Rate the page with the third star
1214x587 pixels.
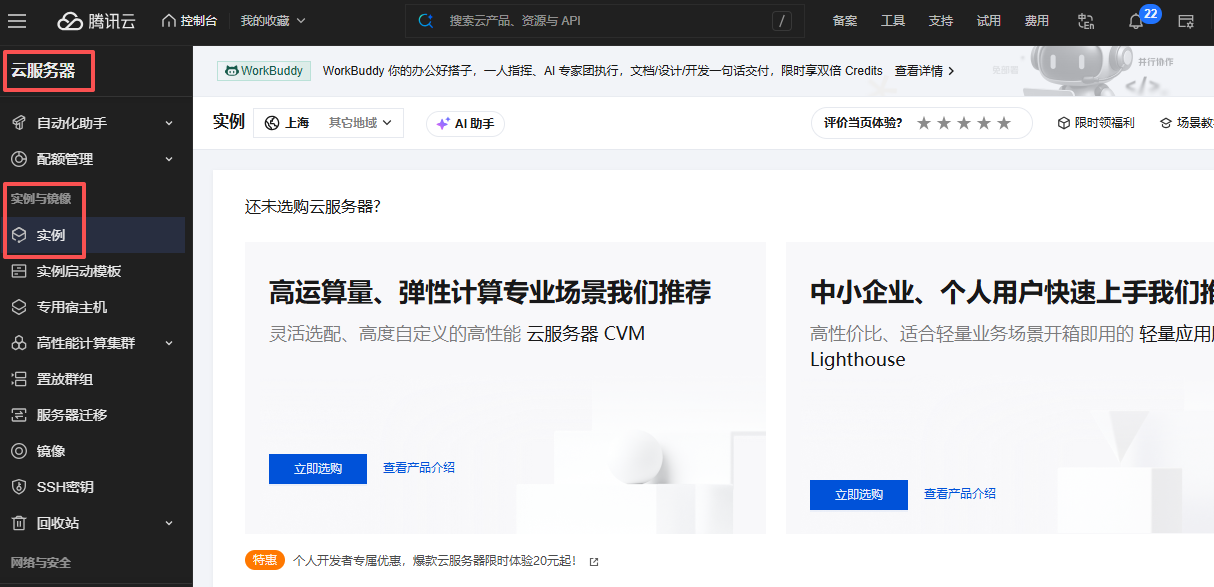[x=964, y=123]
